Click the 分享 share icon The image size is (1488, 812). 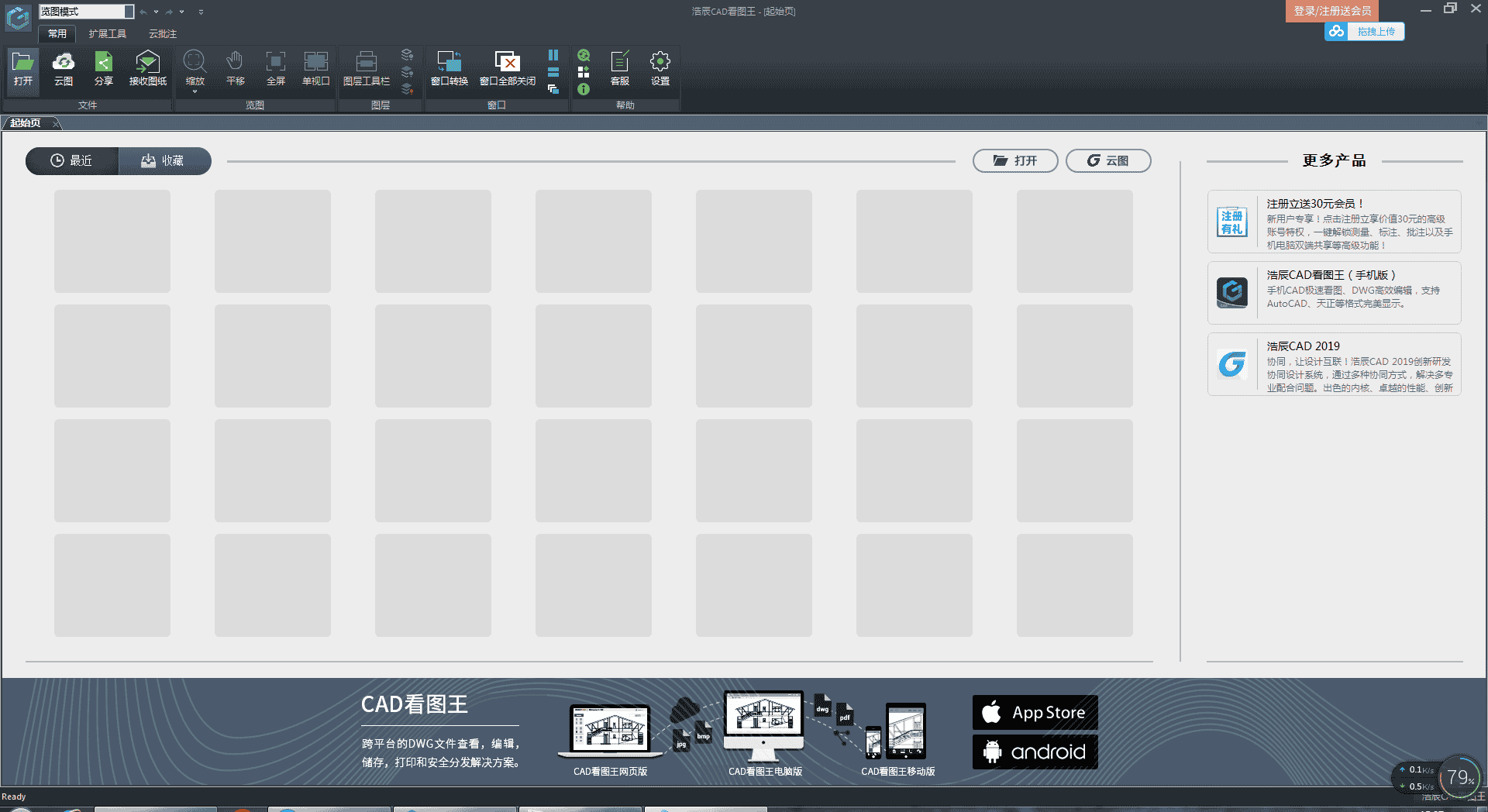coord(104,68)
